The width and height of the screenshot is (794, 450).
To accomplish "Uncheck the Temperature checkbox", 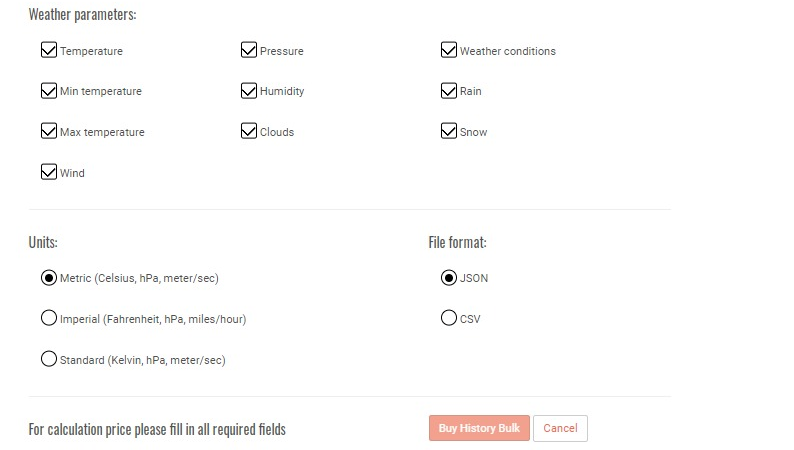I will click(x=49, y=50).
